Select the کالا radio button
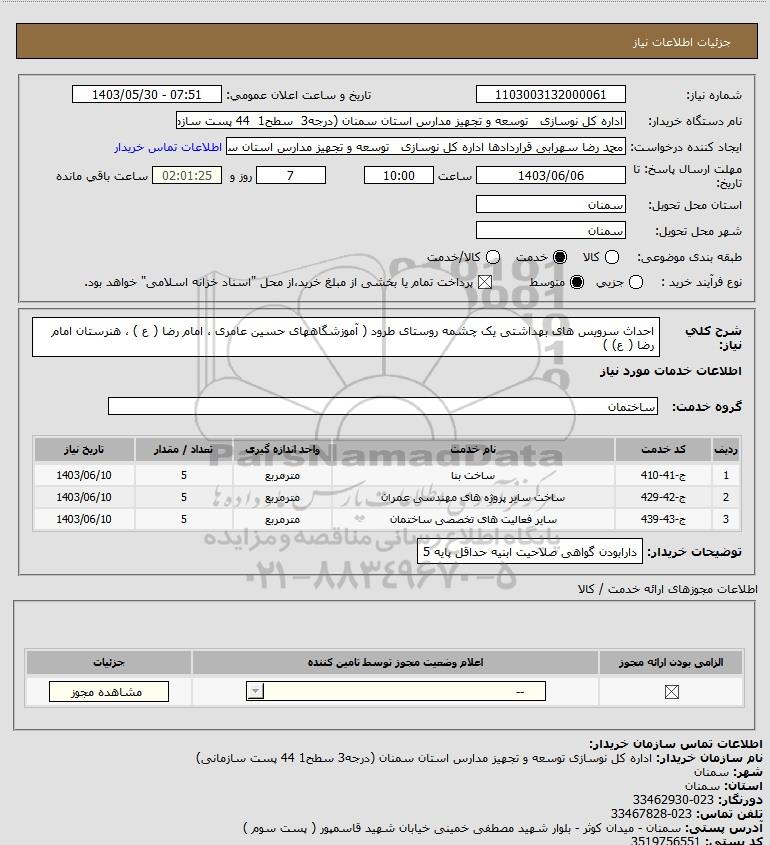 tap(612, 257)
